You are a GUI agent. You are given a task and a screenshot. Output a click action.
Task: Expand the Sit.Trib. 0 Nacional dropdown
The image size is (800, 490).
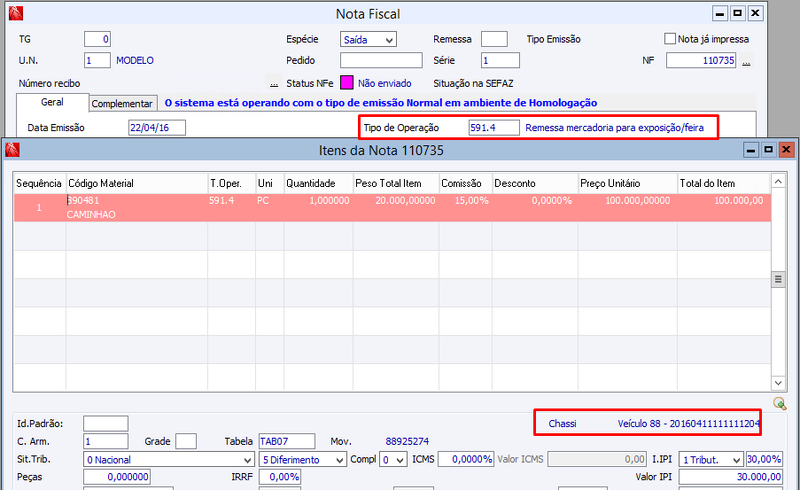[169, 459]
